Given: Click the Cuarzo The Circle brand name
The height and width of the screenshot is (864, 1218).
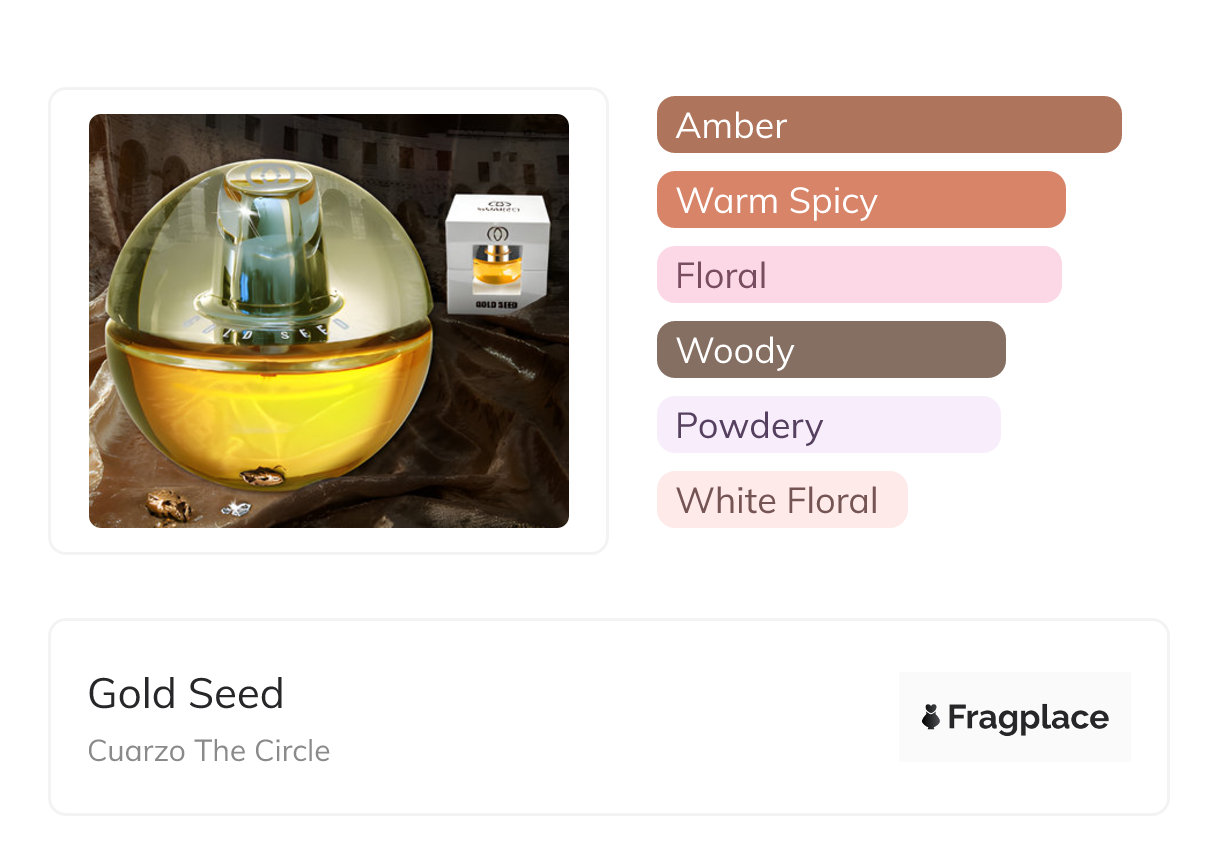Looking at the screenshot, I should pos(209,751).
